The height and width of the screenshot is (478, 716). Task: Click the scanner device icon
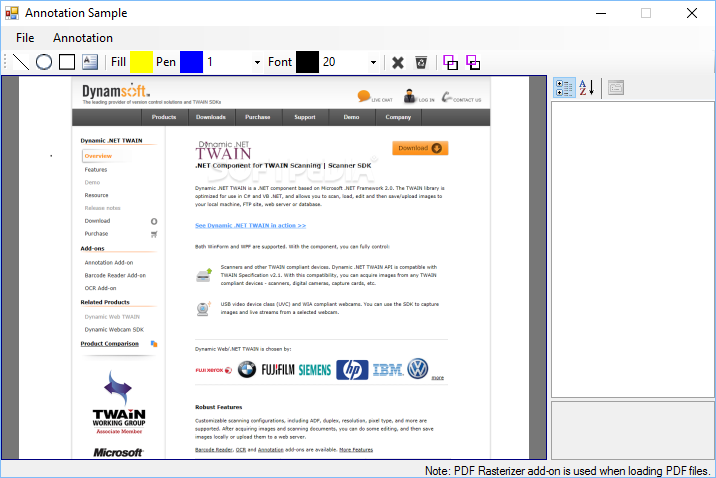coord(204,275)
